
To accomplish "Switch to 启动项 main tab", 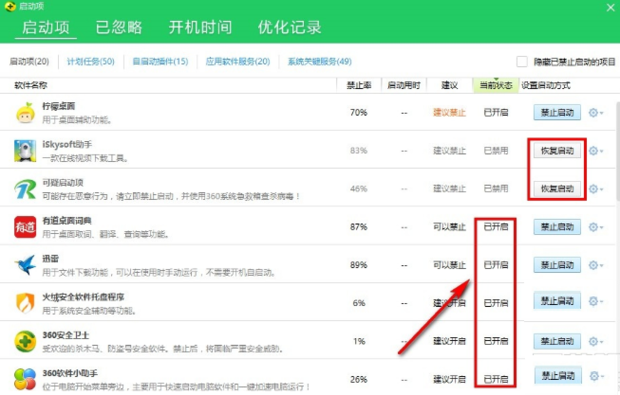I will click(x=46, y=28).
